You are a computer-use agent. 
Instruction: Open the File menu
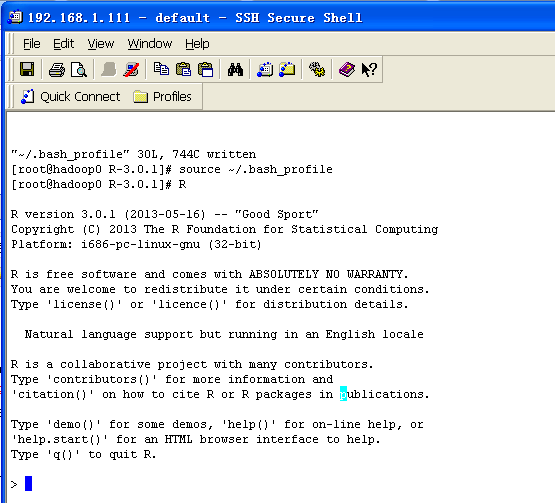point(32,44)
